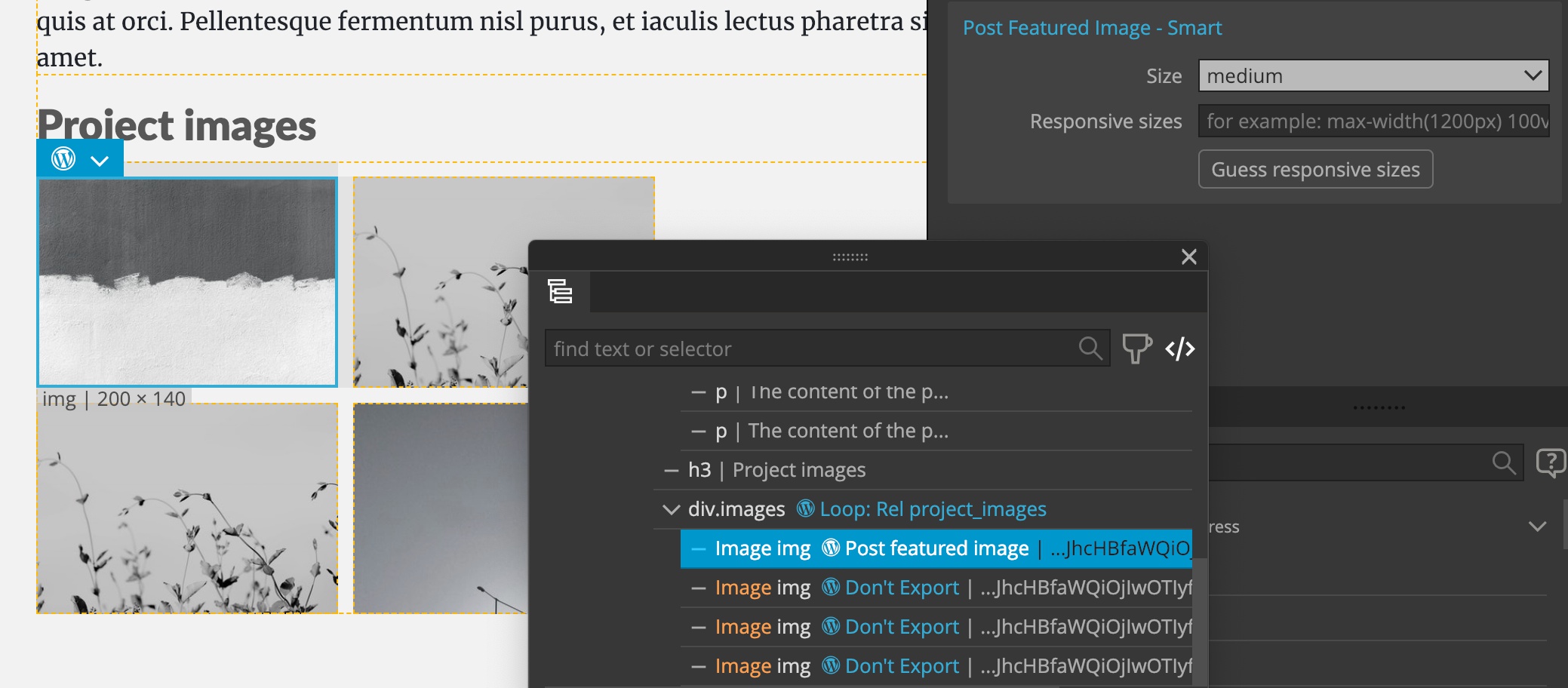Click the WordPress icon beside Loop label
The image size is (1568, 688).
[x=805, y=508]
